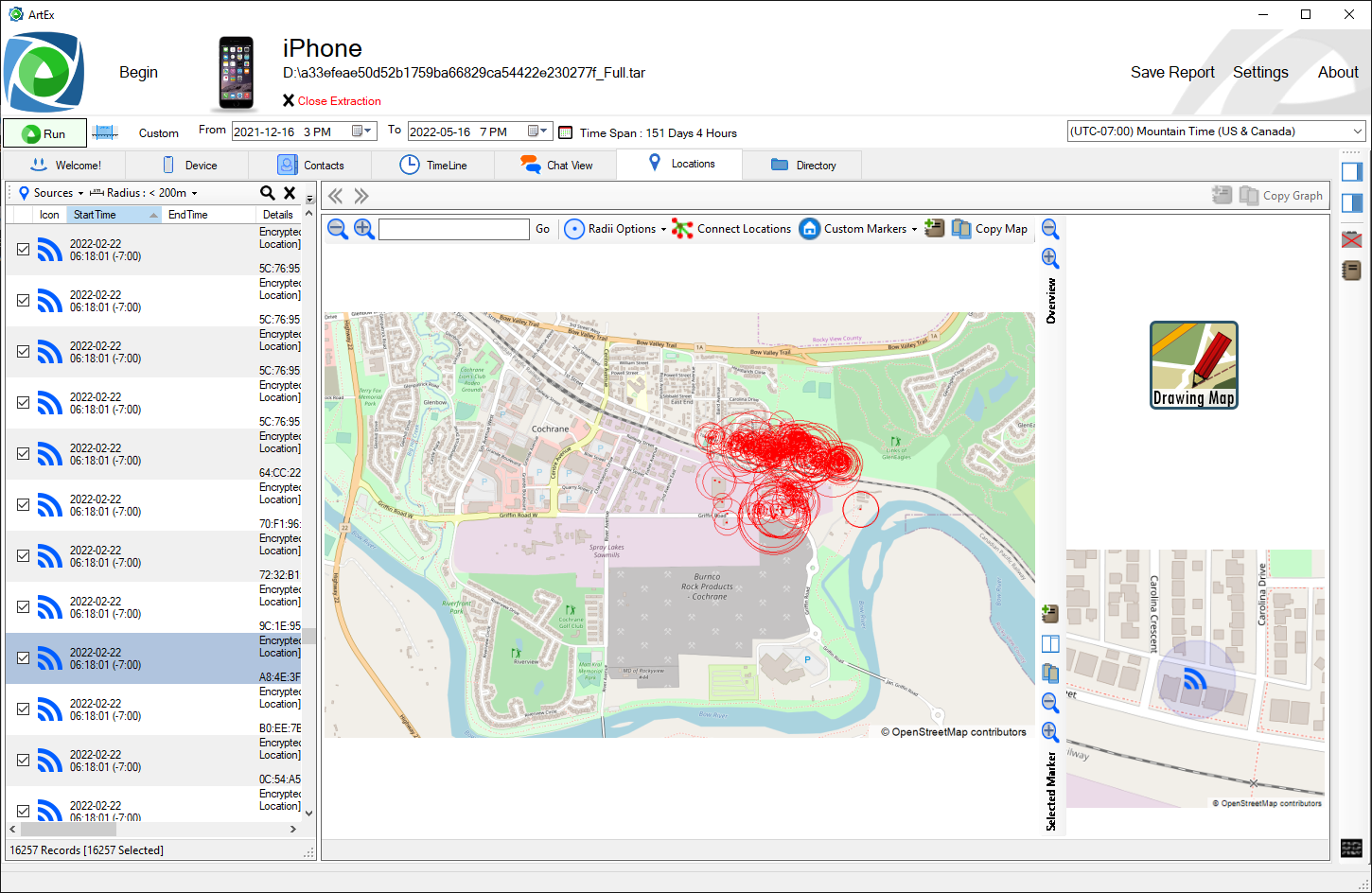Click Save Report
The image size is (1372, 893).
1172,73
